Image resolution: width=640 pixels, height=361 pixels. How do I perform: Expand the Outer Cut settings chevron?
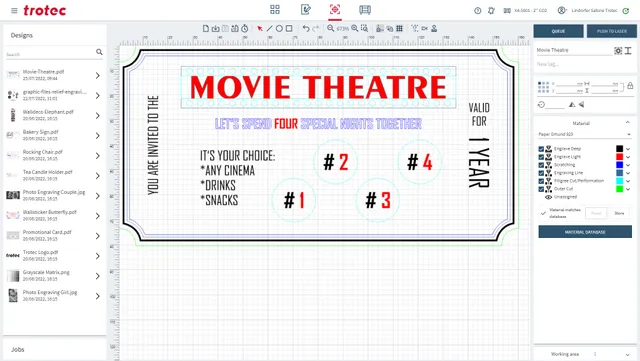point(628,189)
